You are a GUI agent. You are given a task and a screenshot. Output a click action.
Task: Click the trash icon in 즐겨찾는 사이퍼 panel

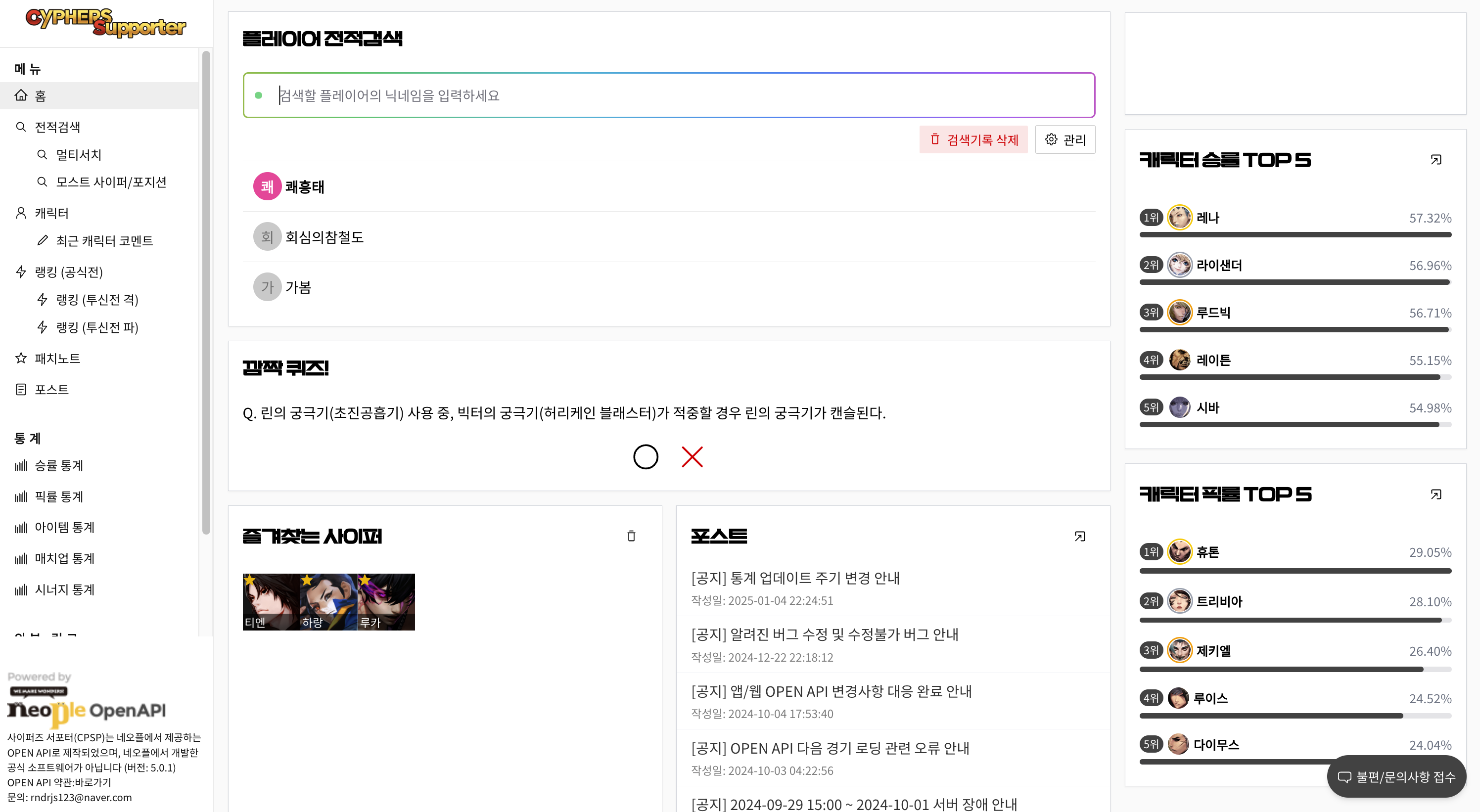631,536
